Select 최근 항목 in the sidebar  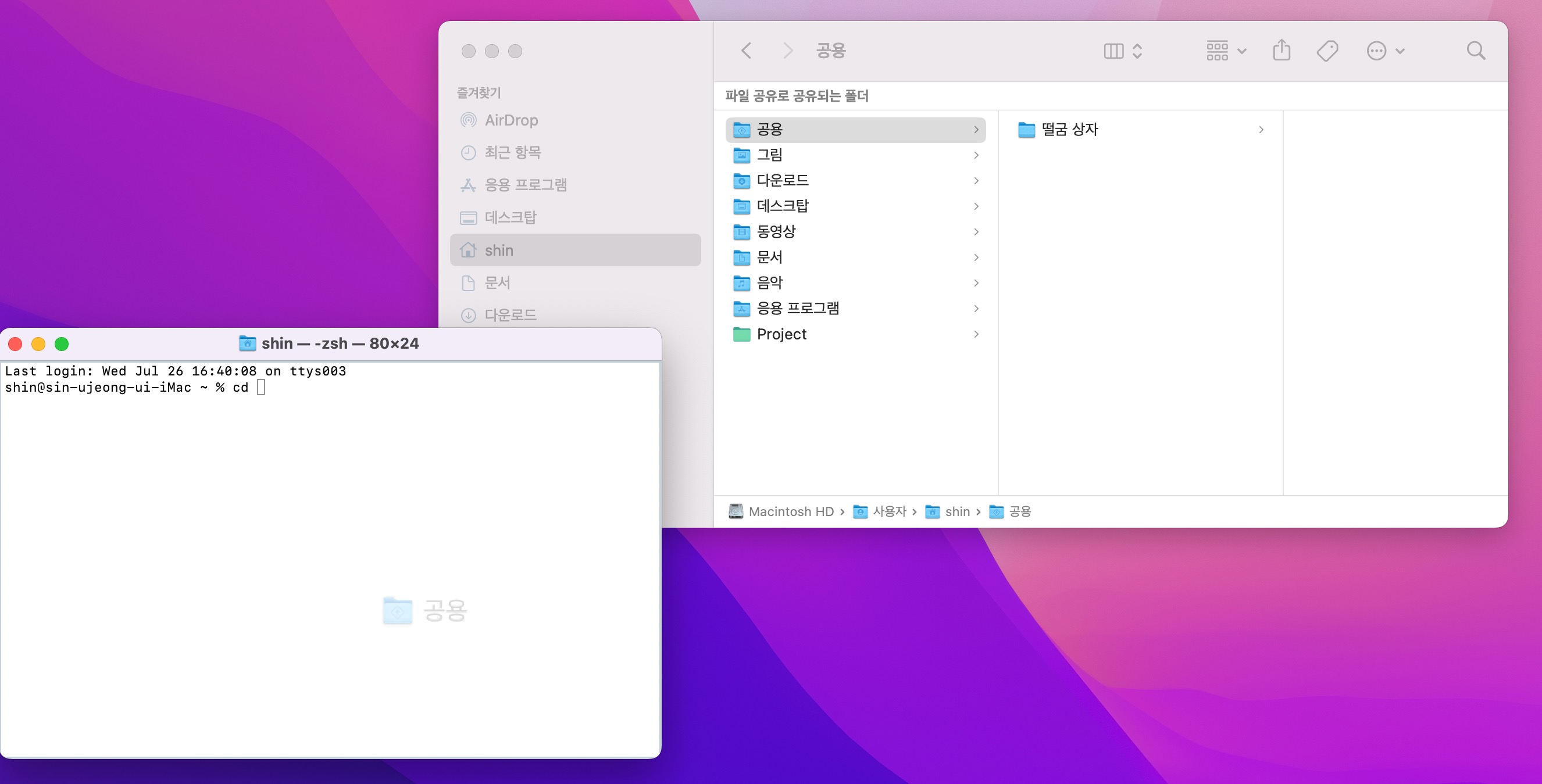pos(512,153)
